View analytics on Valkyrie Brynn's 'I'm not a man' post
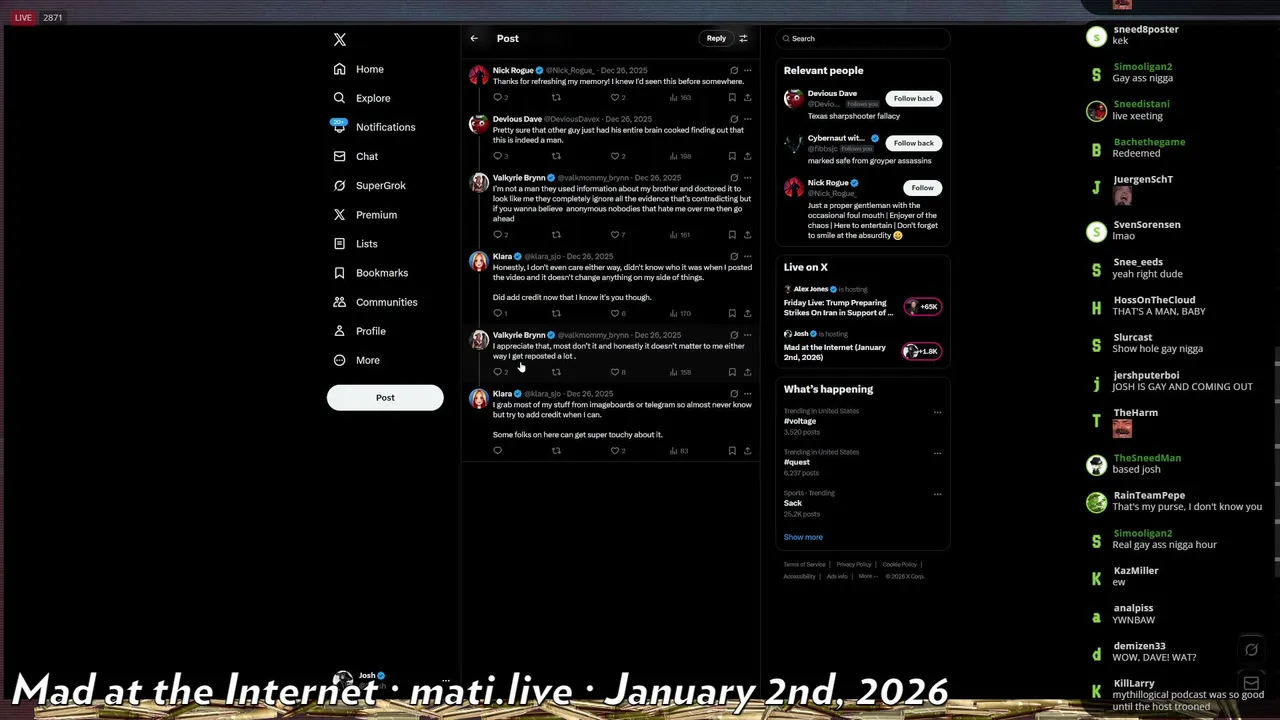 click(x=680, y=235)
